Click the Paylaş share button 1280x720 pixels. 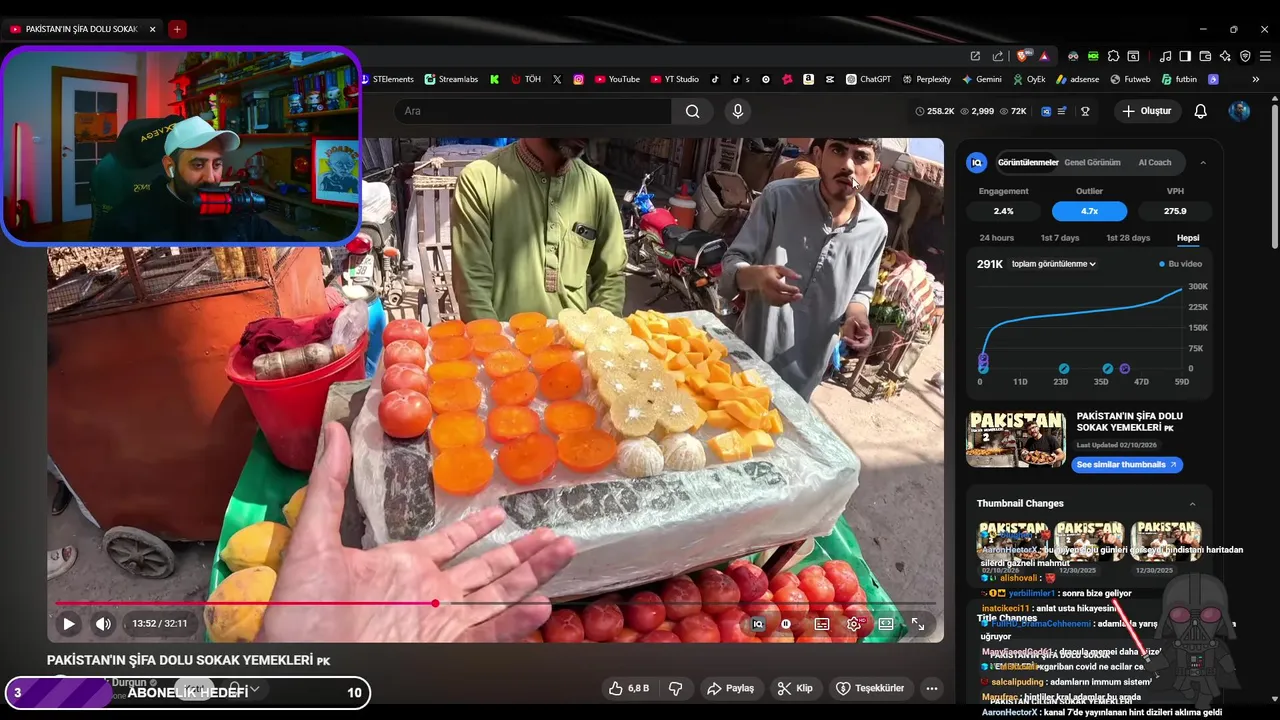point(730,688)
